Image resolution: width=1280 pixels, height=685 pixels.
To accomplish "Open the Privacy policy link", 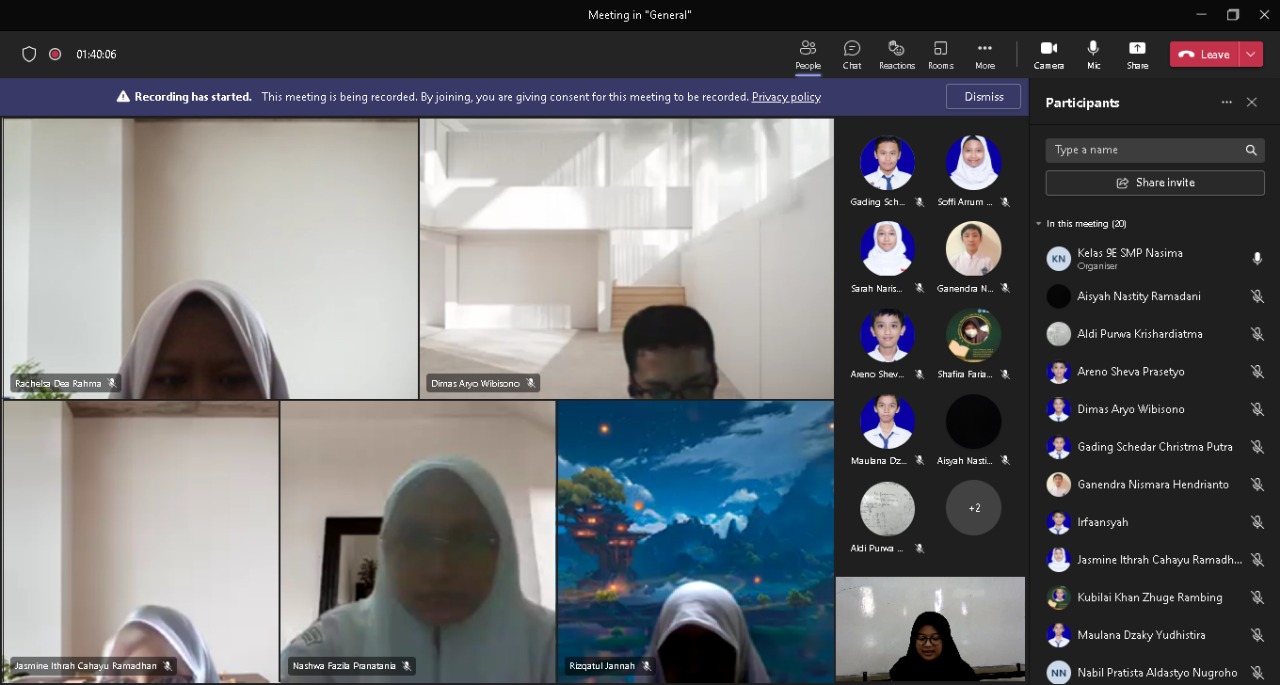I will (786, 97).
